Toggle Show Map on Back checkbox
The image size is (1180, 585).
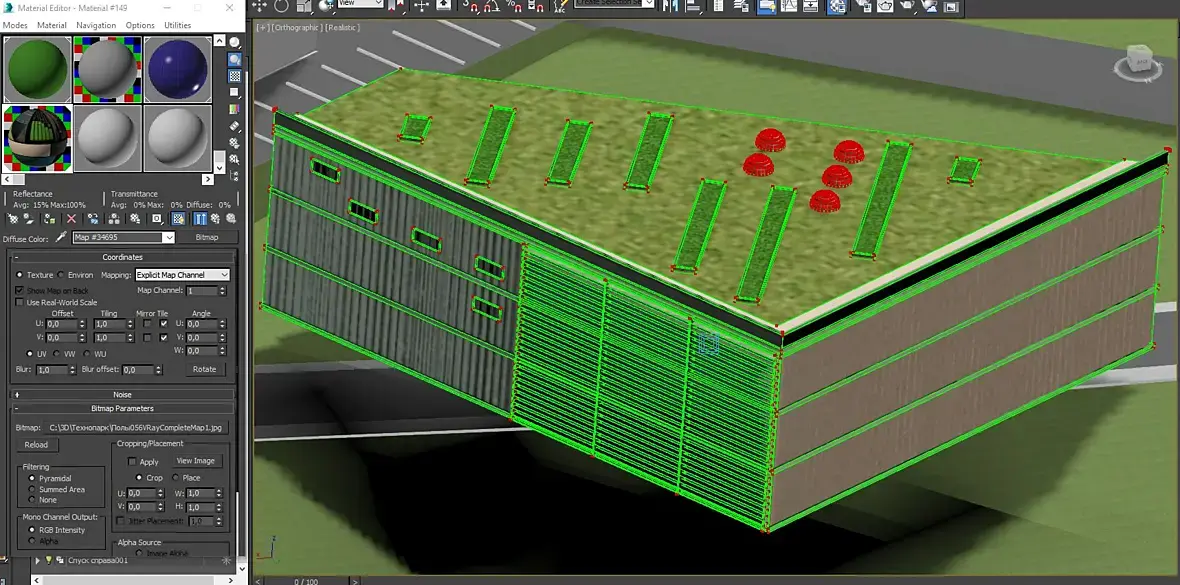[20, 290]
